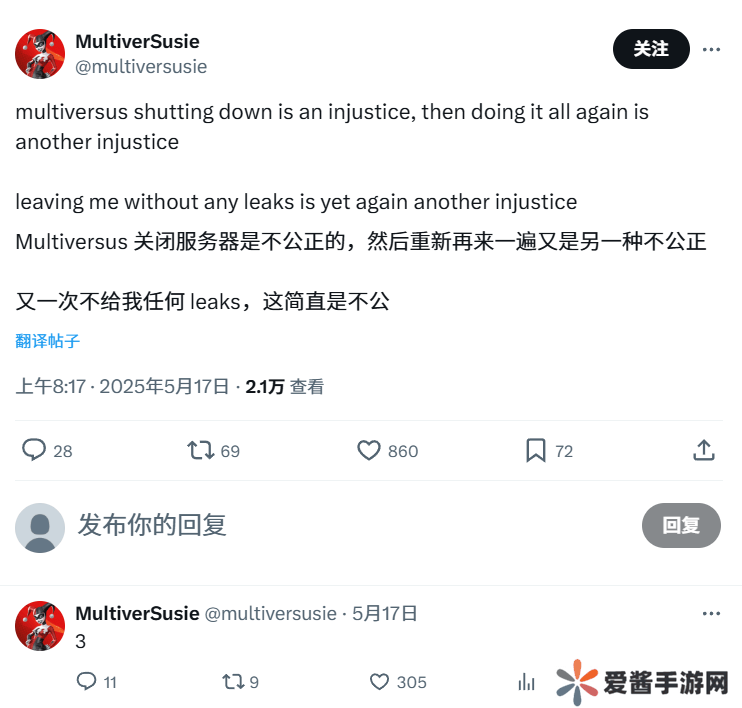Share the main post via upload icon
The image size is (742, 708).
pos(704,450)
